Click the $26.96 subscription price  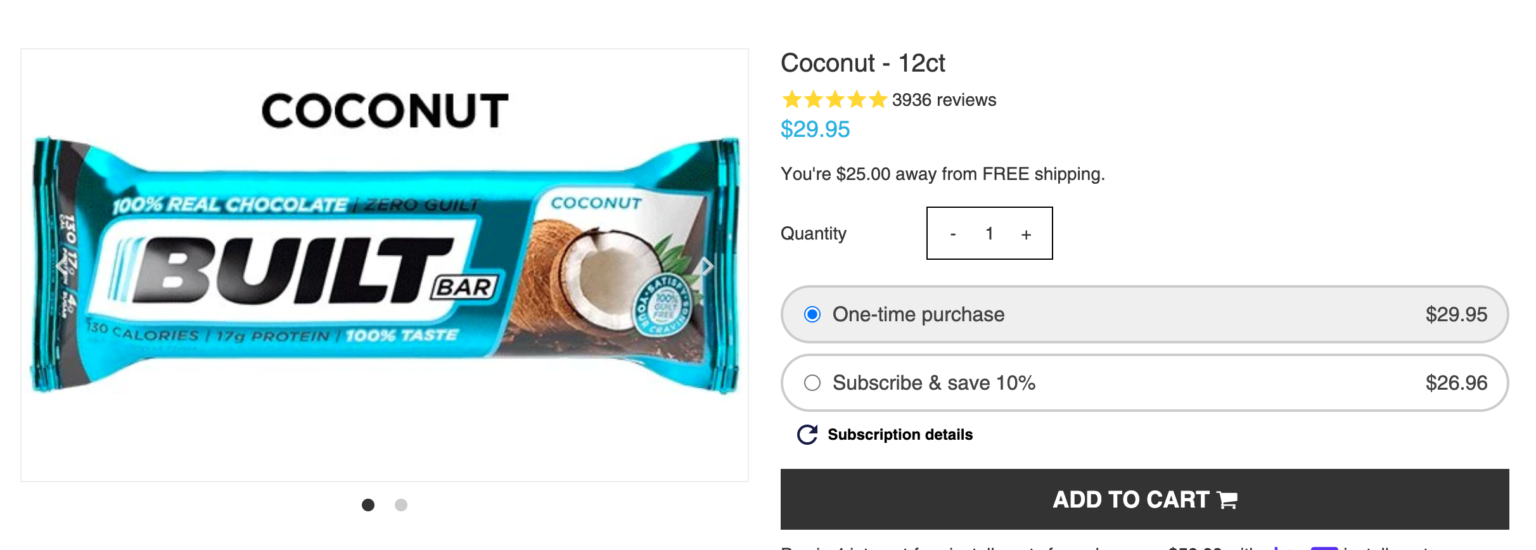[1456, 383]
